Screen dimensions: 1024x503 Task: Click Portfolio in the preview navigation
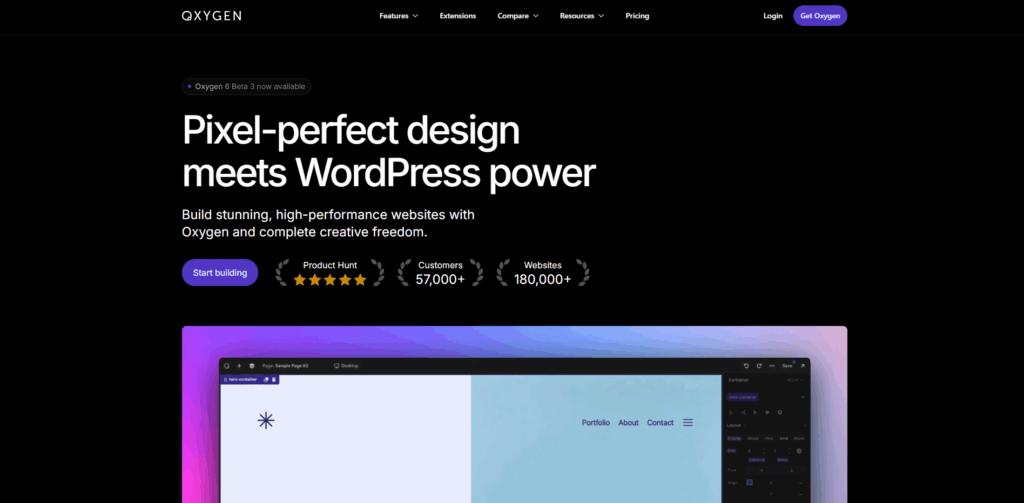(596, 423)
